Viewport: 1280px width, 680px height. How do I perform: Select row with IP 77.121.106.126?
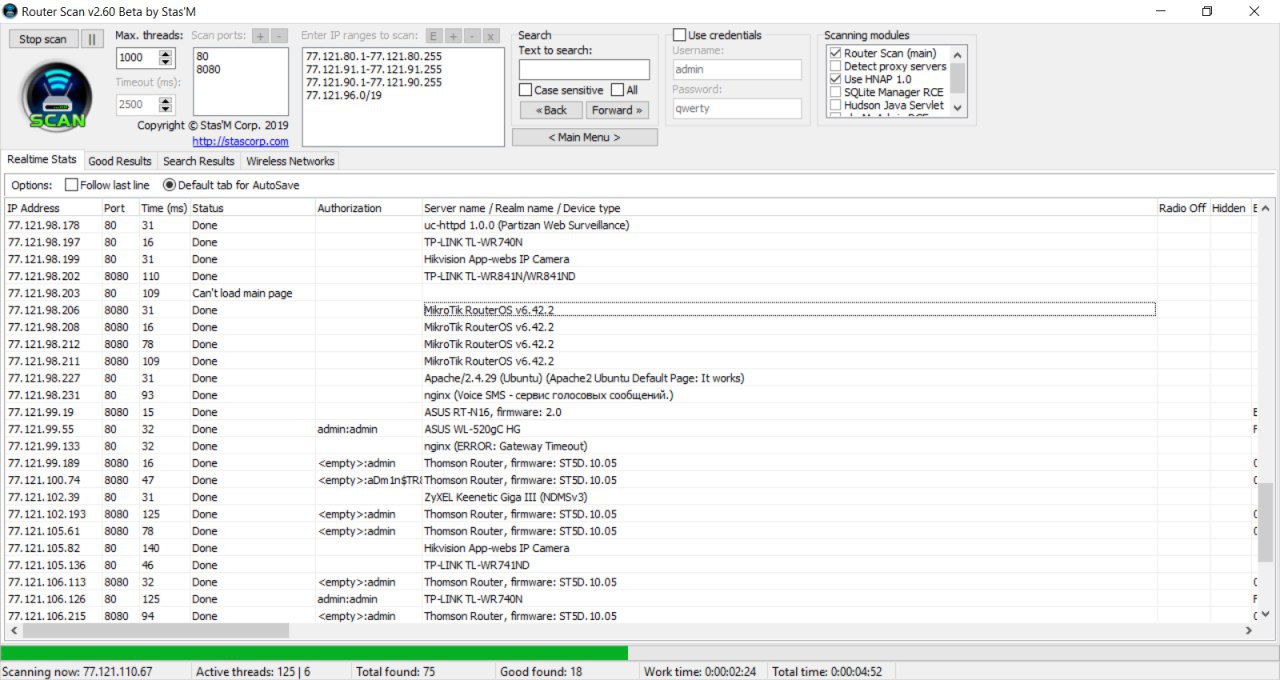click(x=630, y=599)
